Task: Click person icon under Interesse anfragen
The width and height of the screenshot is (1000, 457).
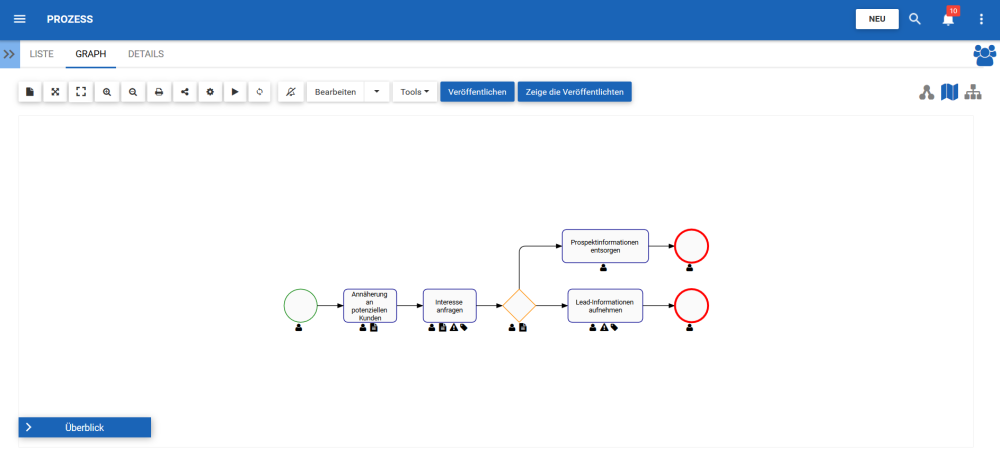Action: pyautogui.click(x=432, y=328)
